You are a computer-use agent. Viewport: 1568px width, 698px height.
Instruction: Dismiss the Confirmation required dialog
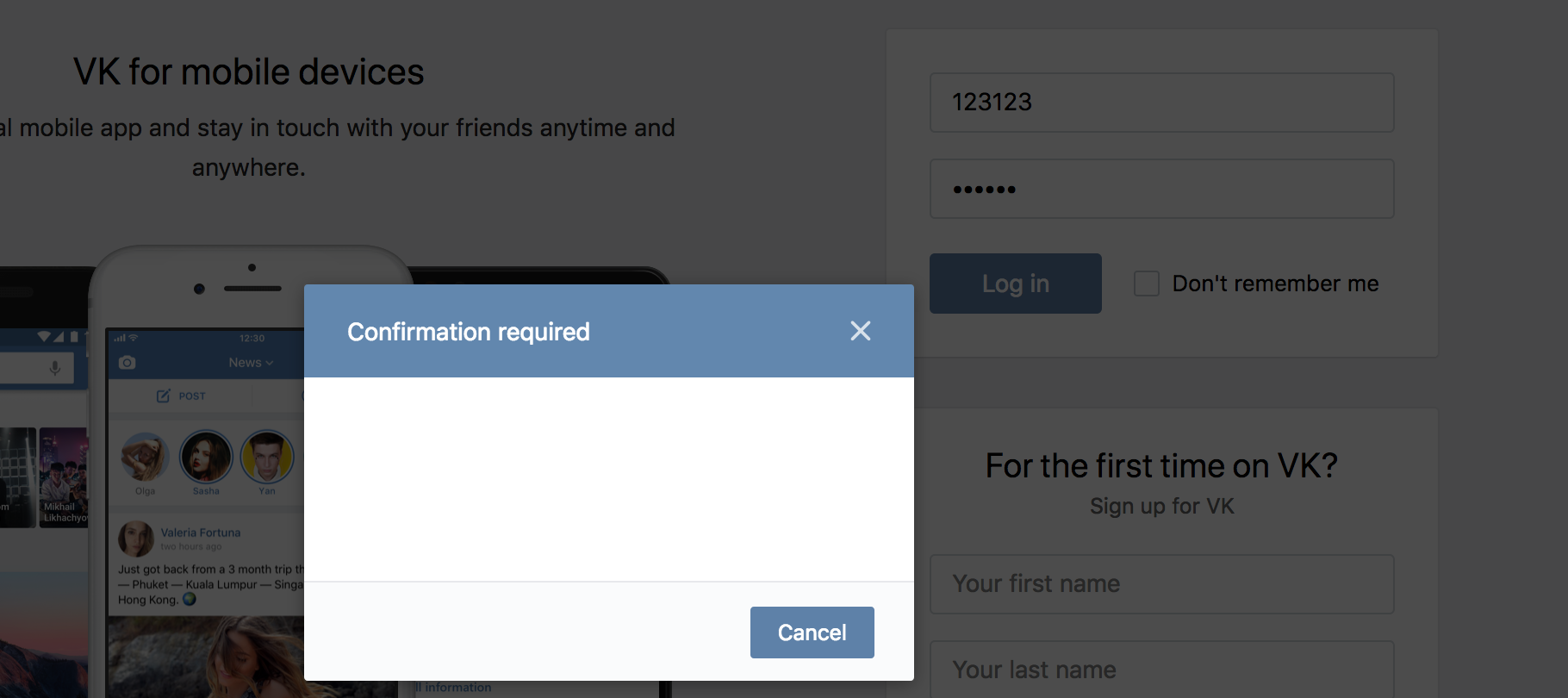860,331
